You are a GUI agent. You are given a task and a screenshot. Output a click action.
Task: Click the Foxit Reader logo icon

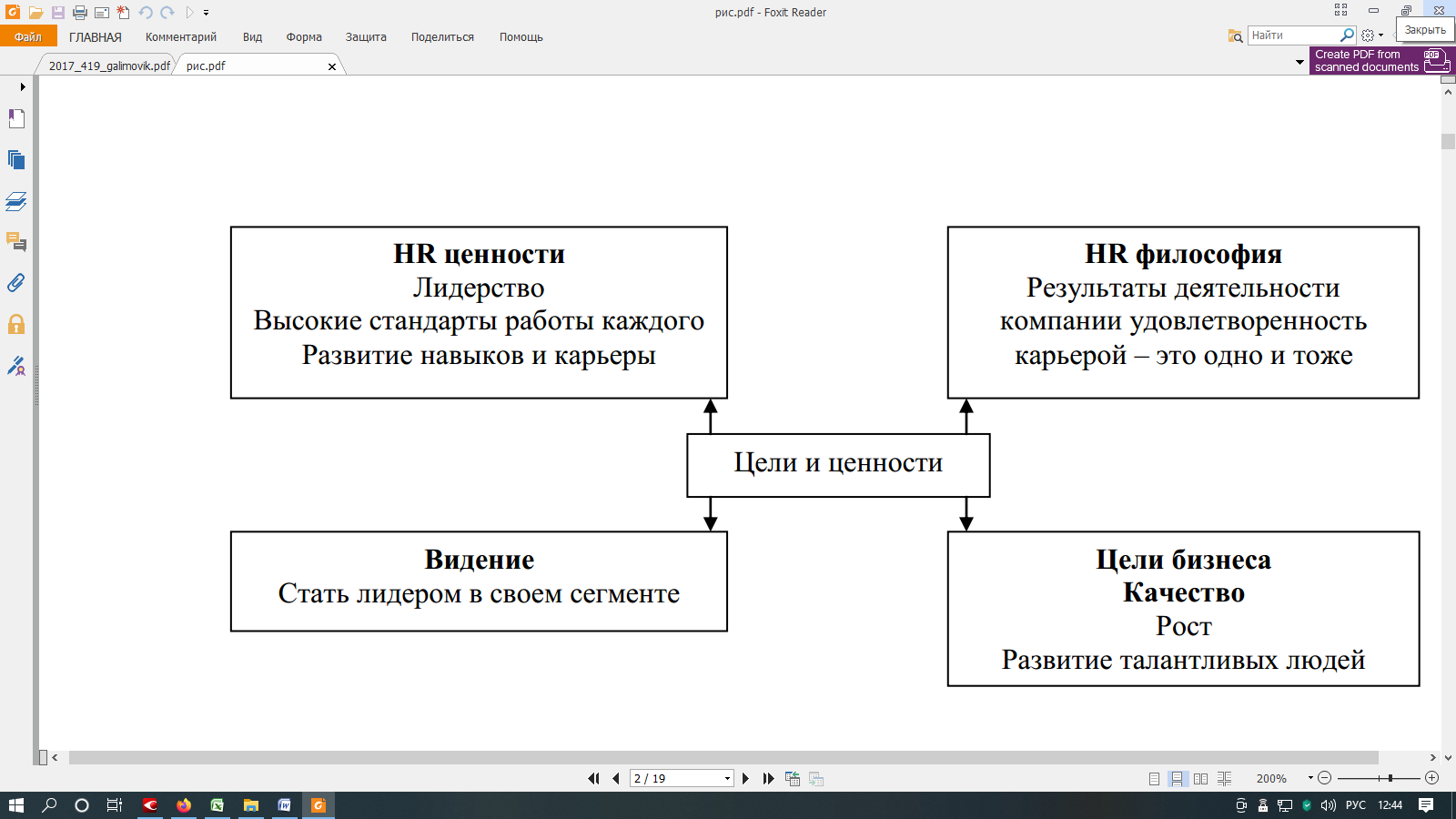13,12
